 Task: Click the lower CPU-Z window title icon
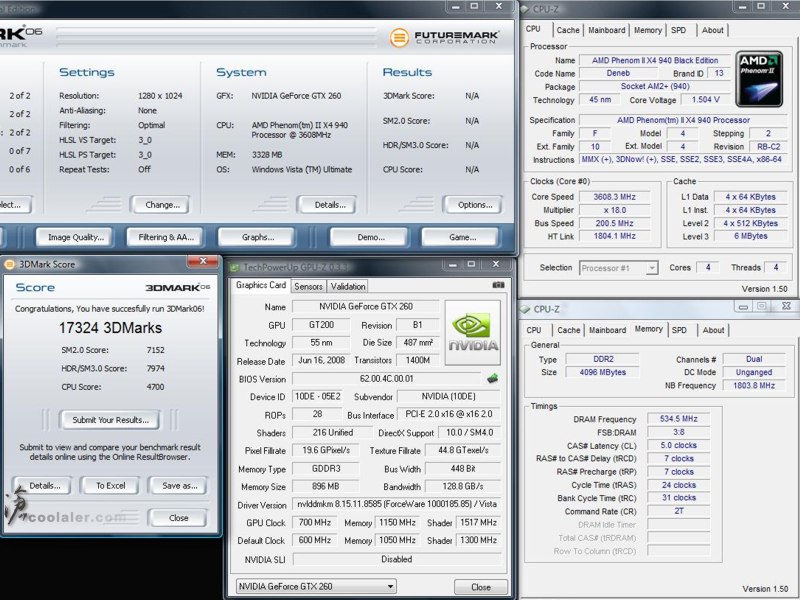tap(525, 309)
